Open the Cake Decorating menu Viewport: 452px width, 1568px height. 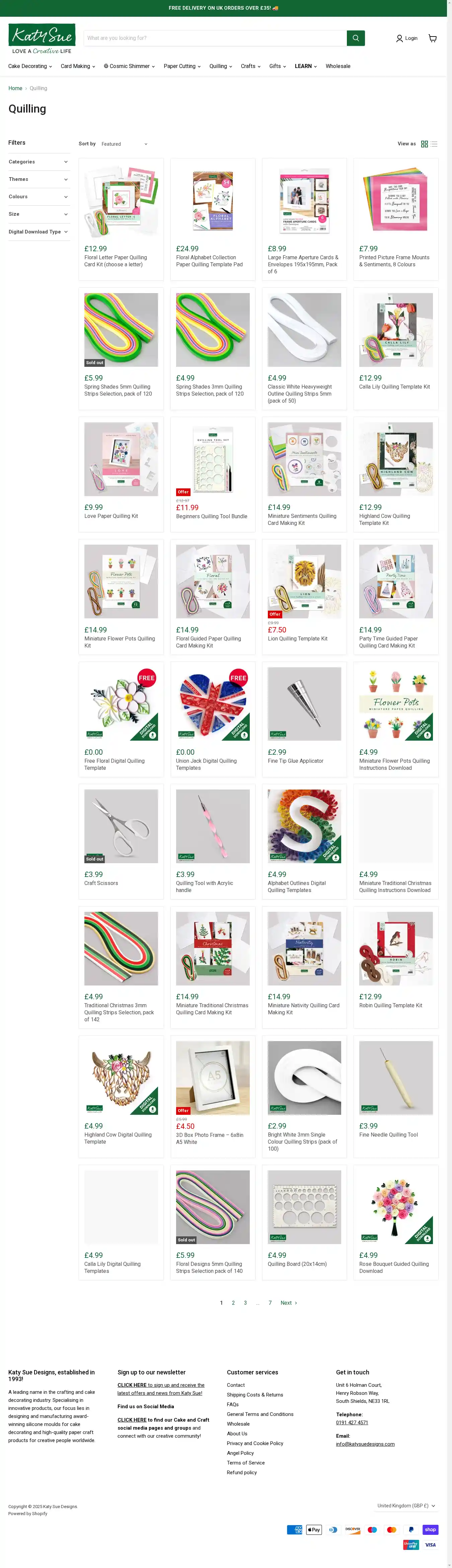pos(30,66)
